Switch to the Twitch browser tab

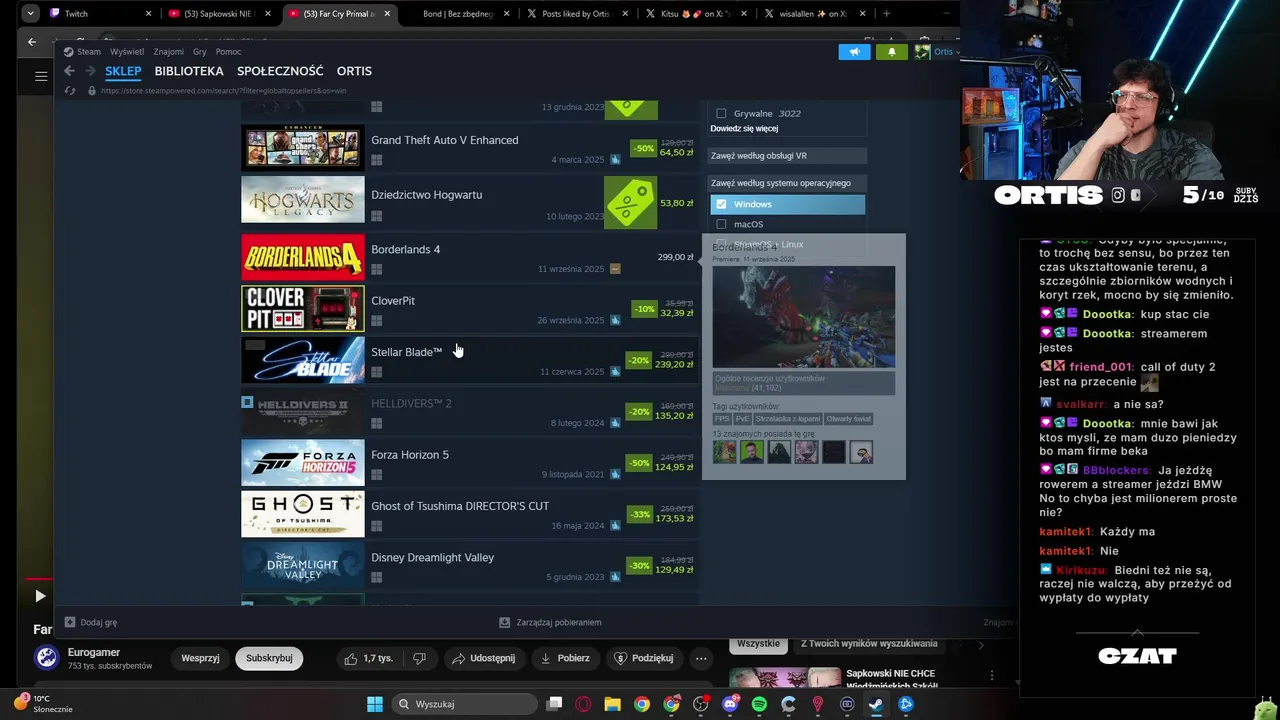[99, 14]
